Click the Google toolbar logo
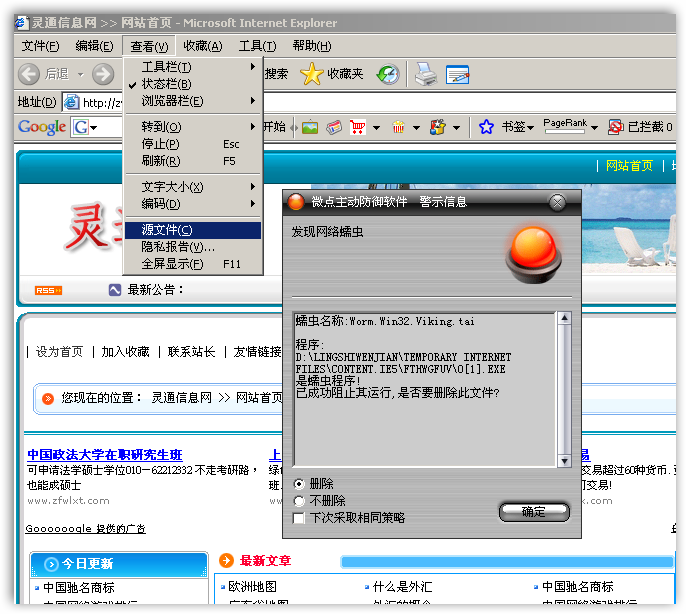 42,127
